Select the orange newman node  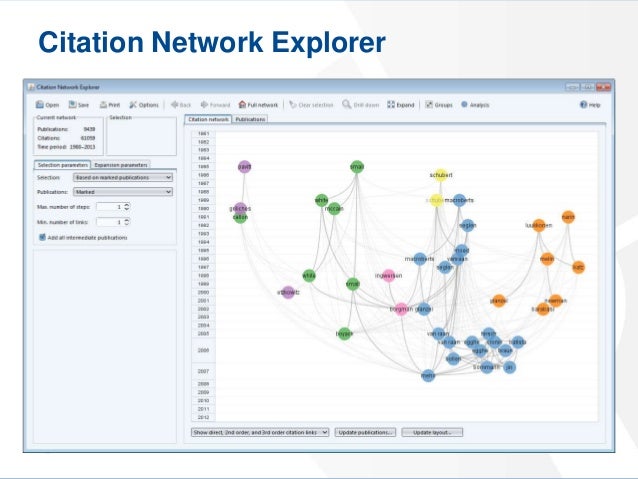click(x=556, y=300)
